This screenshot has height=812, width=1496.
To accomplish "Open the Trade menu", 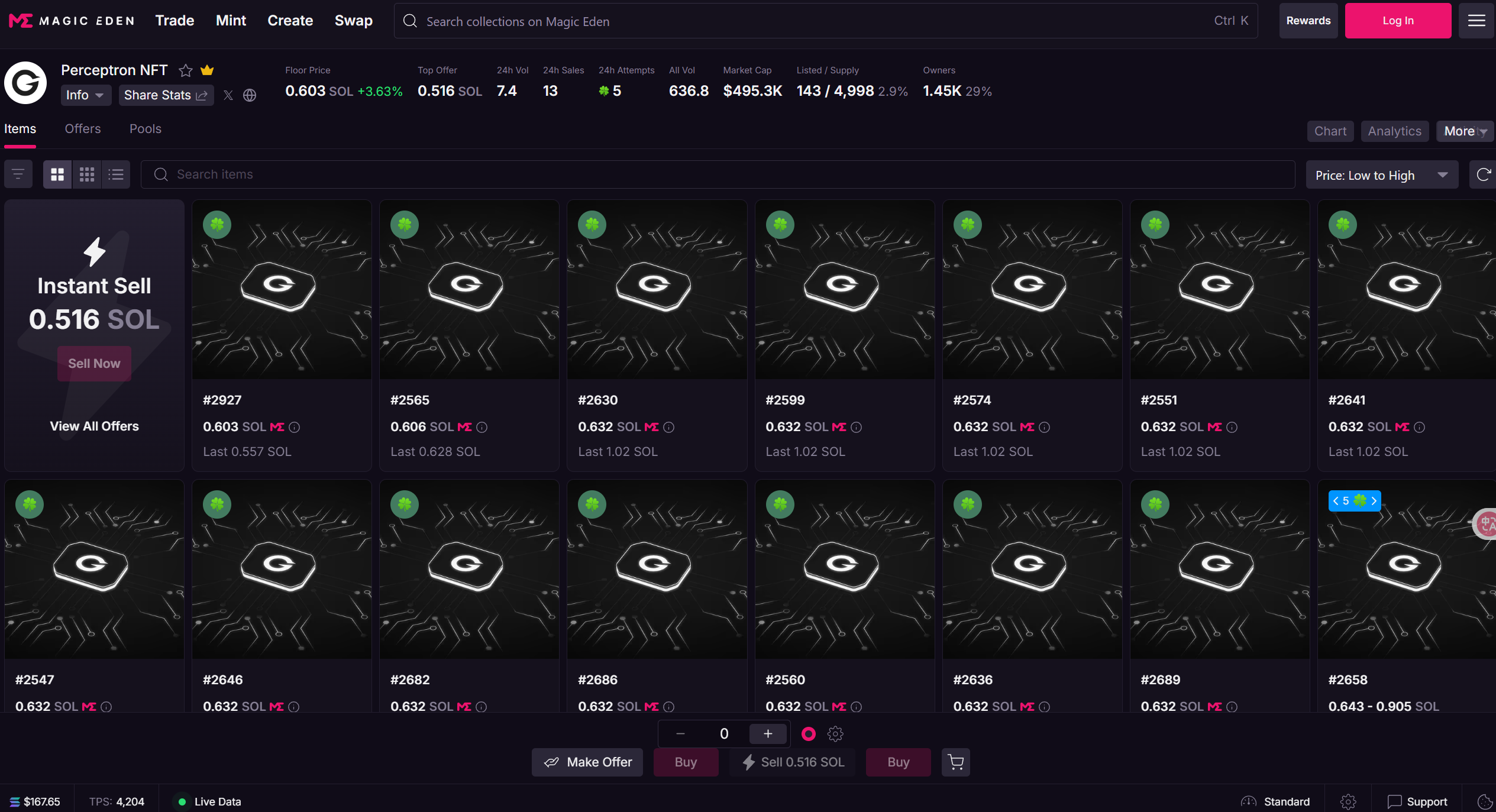I will coord(175,21).
